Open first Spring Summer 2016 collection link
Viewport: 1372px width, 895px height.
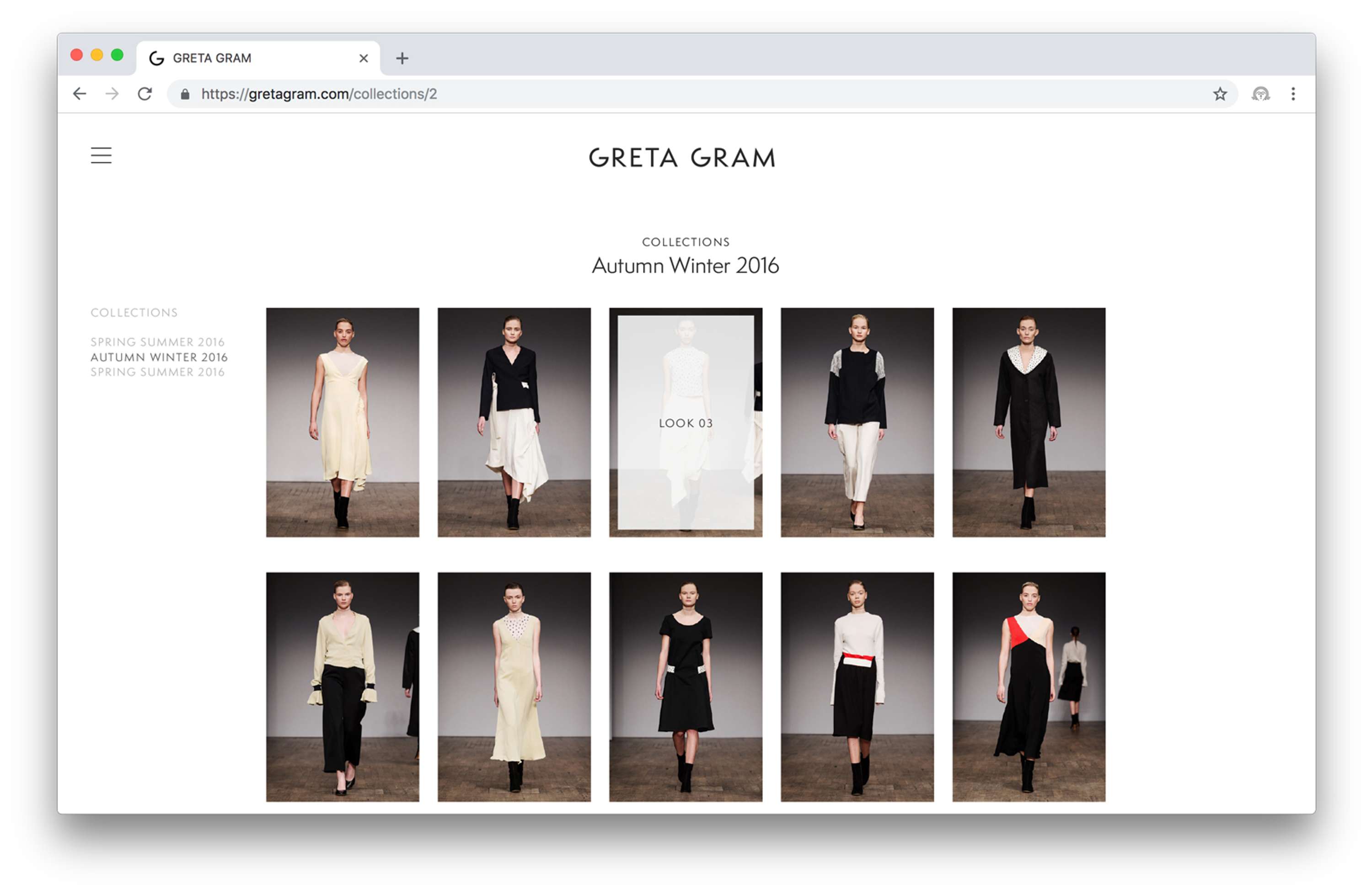[x=157, y=342]
